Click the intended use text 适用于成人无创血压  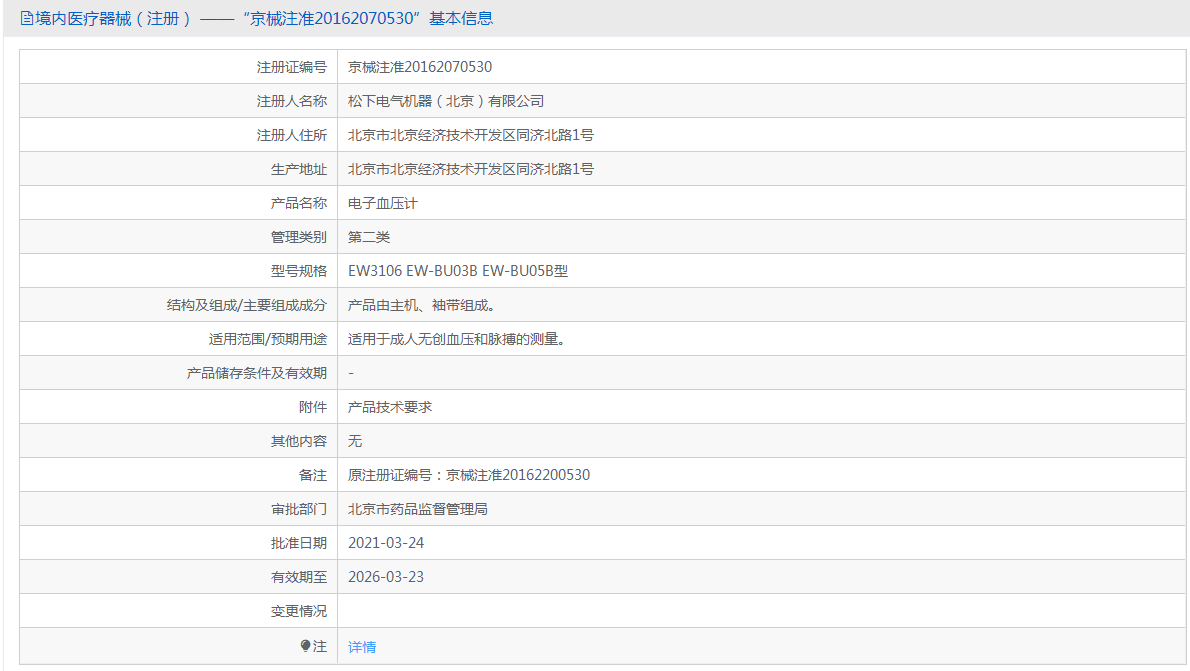coord(456,339)
